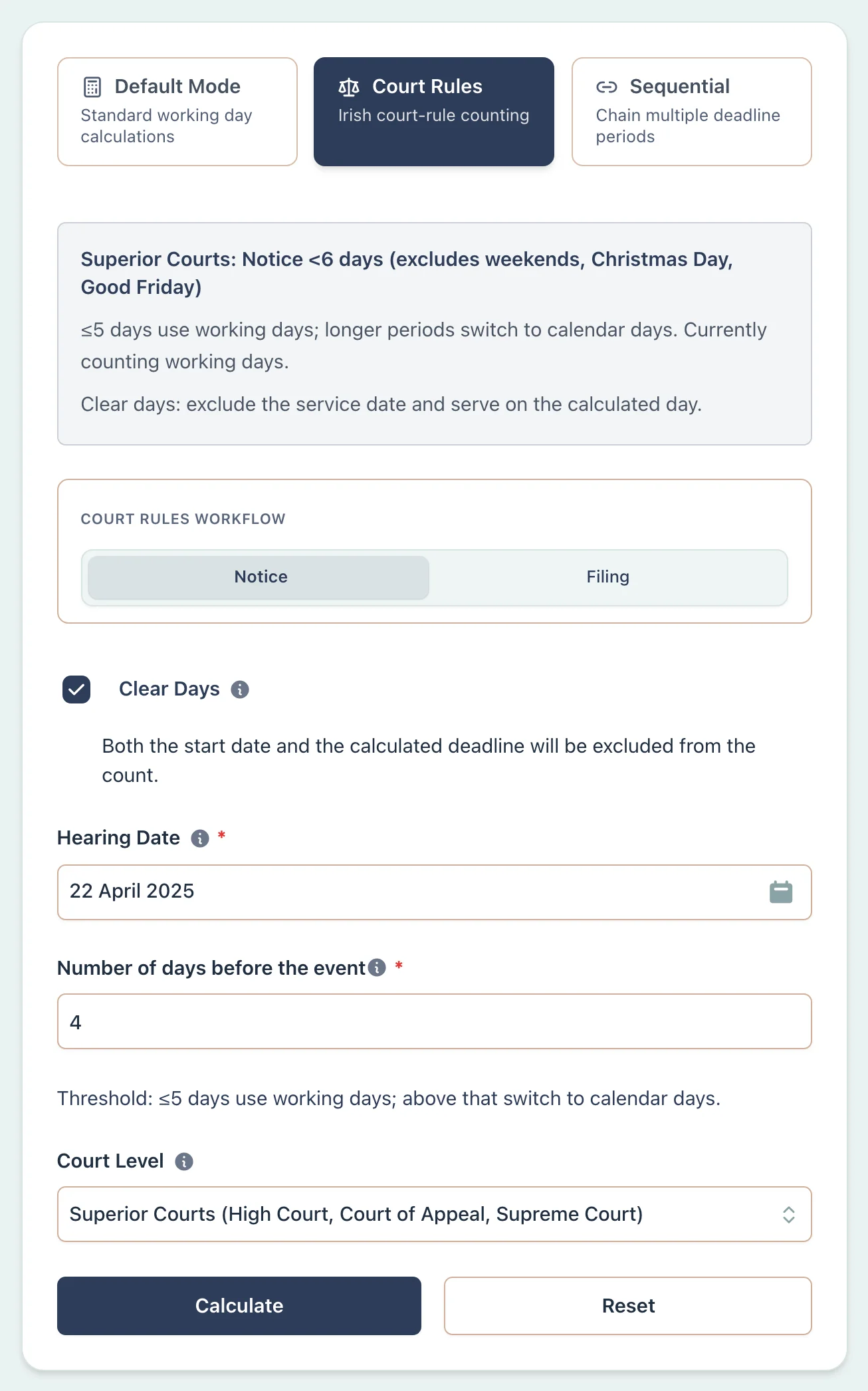Select the scales icon on Court Rules card
Screen dimensions: 868x1391
click(348, 86)
